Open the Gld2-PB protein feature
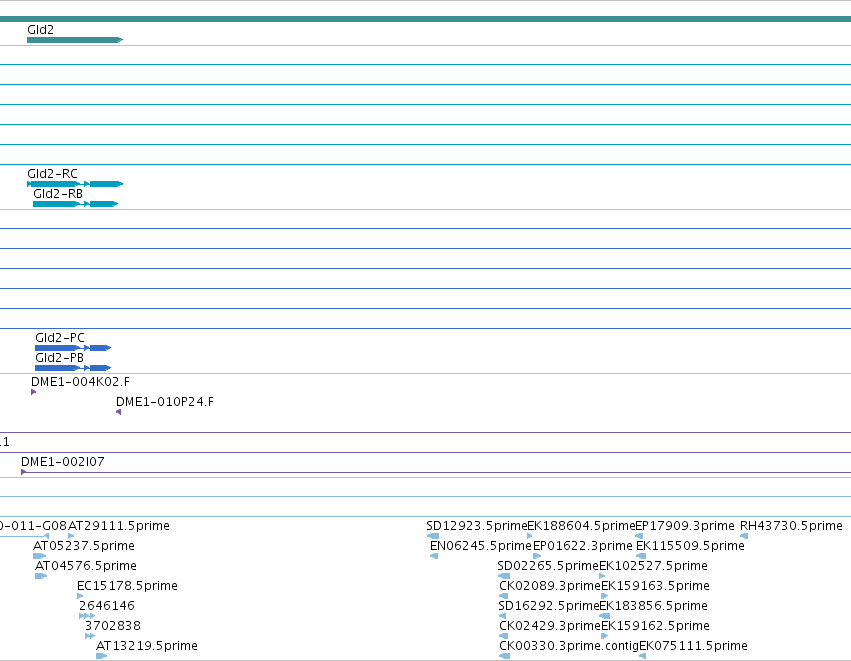Viewport: 851px width, 661px height. pyautogui.click(x=73, y=368)
